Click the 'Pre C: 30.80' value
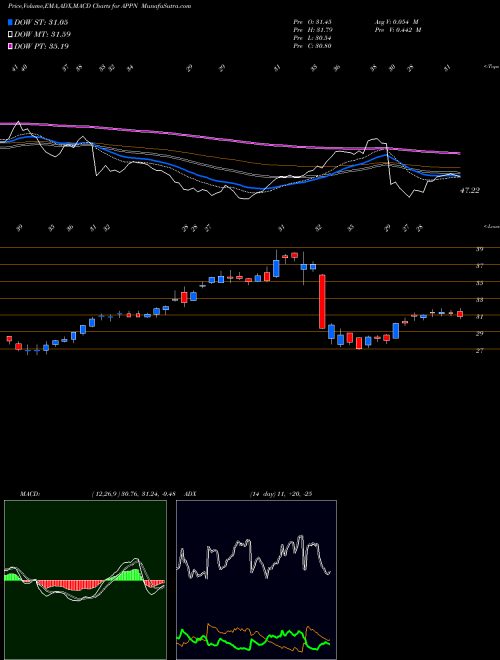The width and height of the screenshot is (500, 660). (x=313, y=46)
